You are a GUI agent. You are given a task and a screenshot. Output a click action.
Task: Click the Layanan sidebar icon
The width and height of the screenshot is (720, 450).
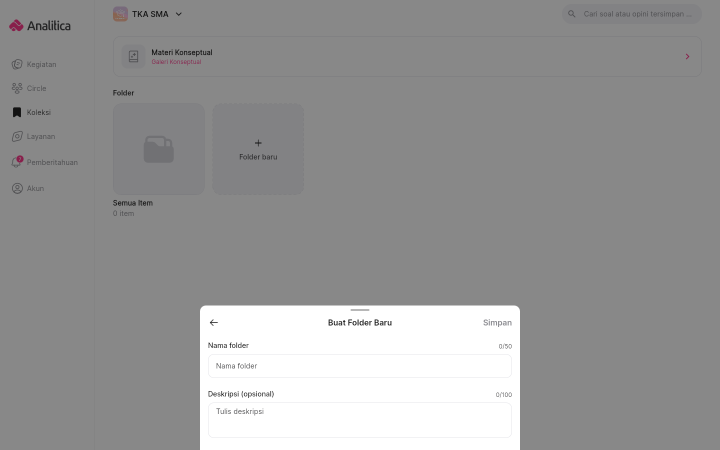coord(17,136)
